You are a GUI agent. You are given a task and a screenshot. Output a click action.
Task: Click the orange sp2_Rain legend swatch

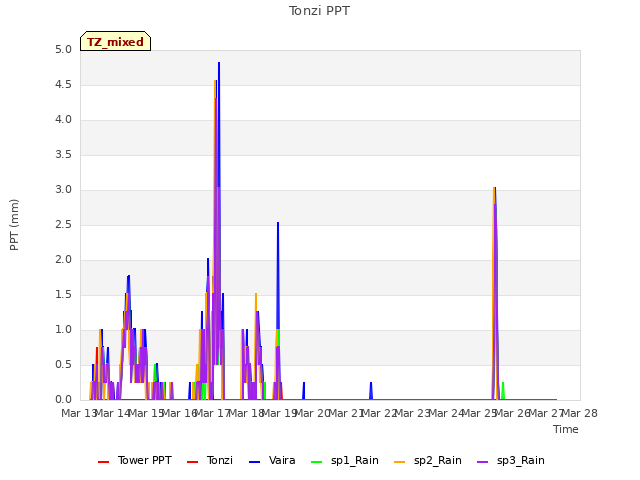400,462
